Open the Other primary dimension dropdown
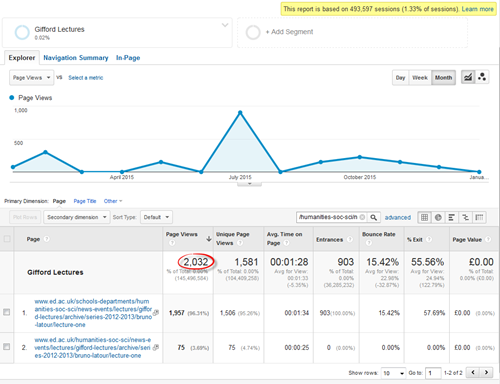The height and width of the screenshot is (384, 500). 113,201
